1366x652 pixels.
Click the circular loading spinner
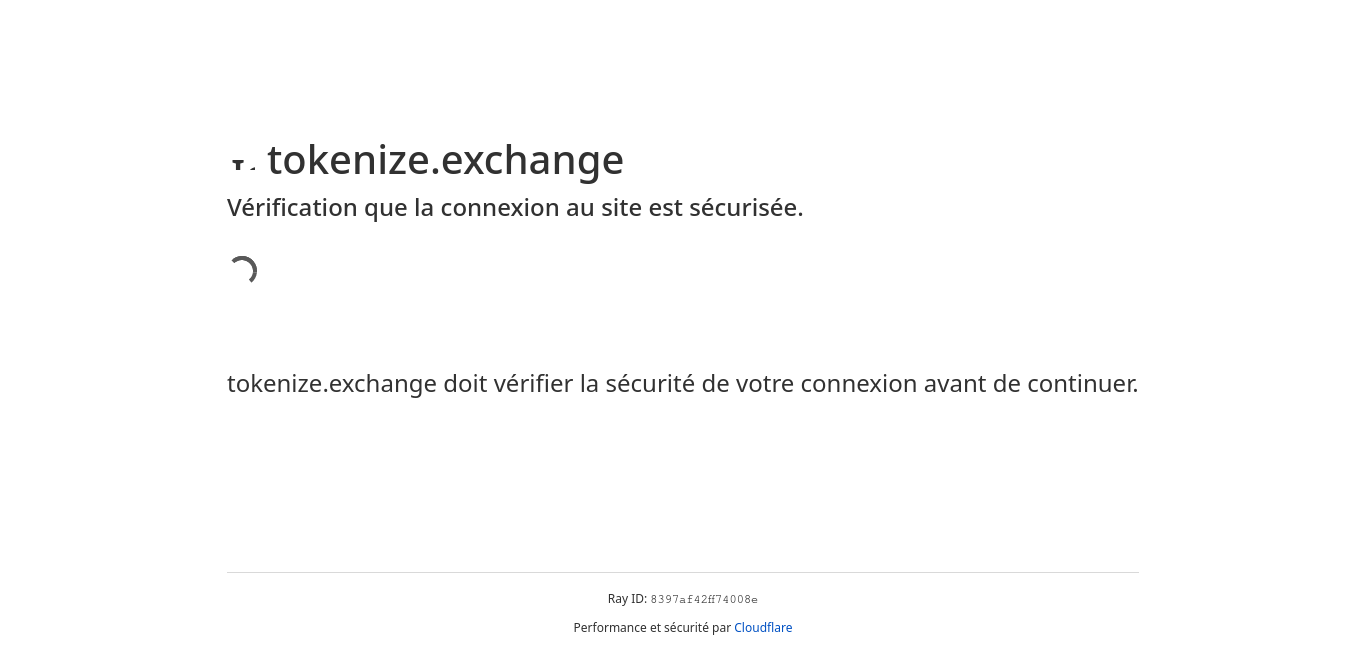[242, 271]
